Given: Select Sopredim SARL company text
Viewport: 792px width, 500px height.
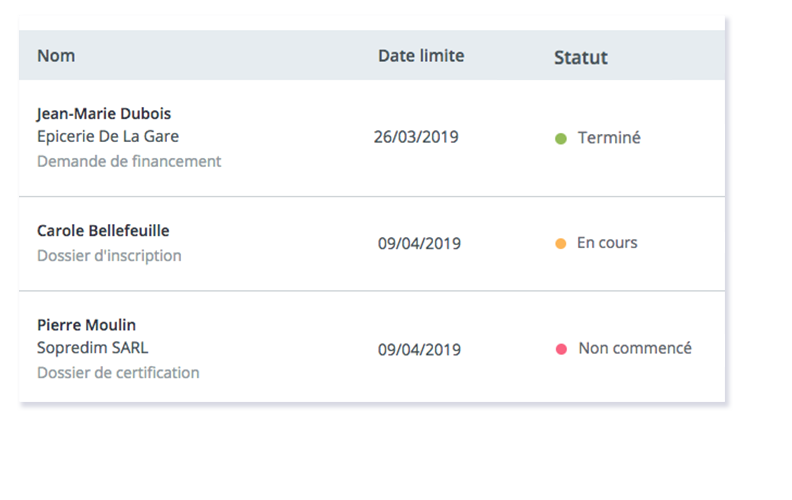Looking at the screenshot, I should 92,349.
